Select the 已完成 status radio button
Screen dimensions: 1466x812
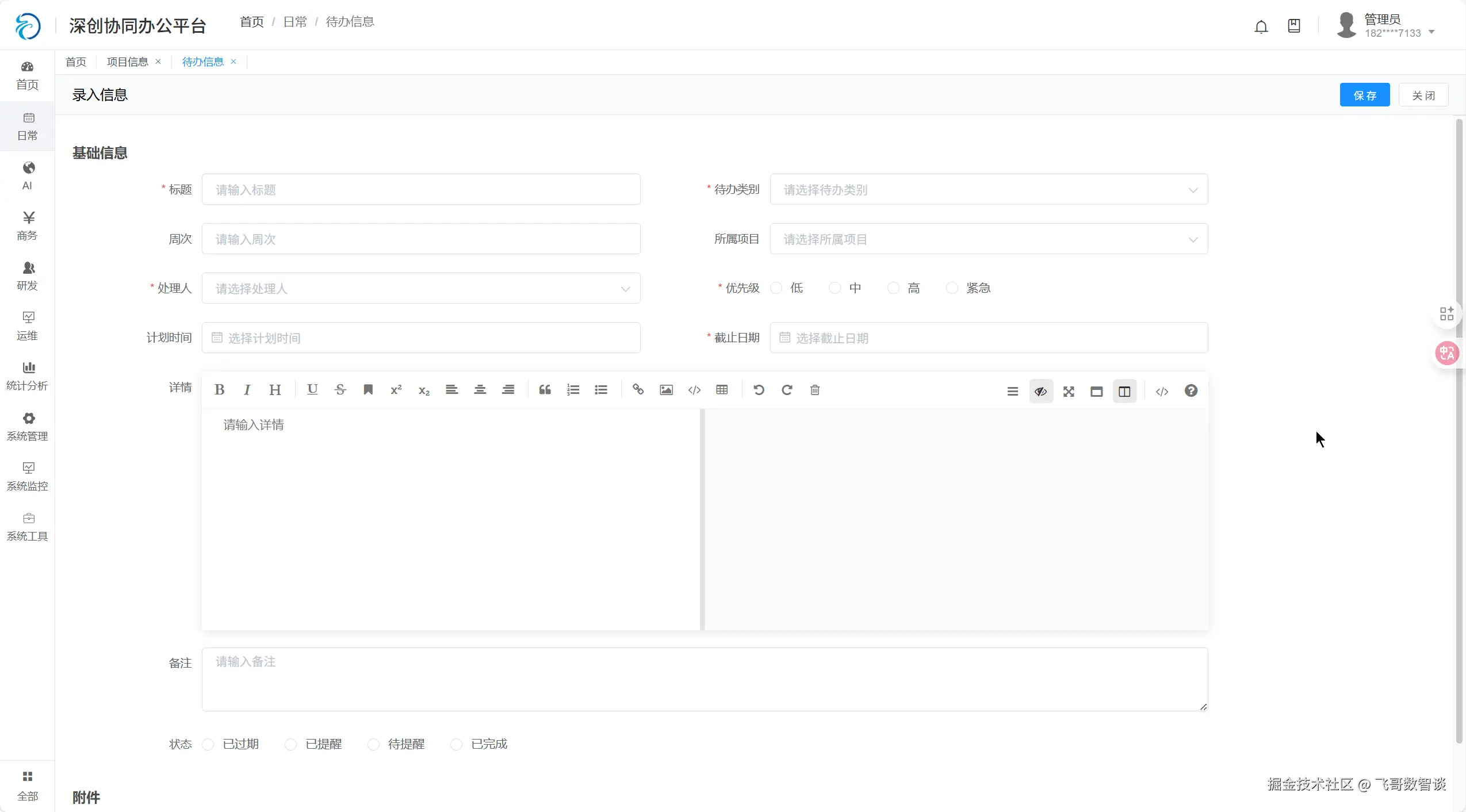[457, 744]
